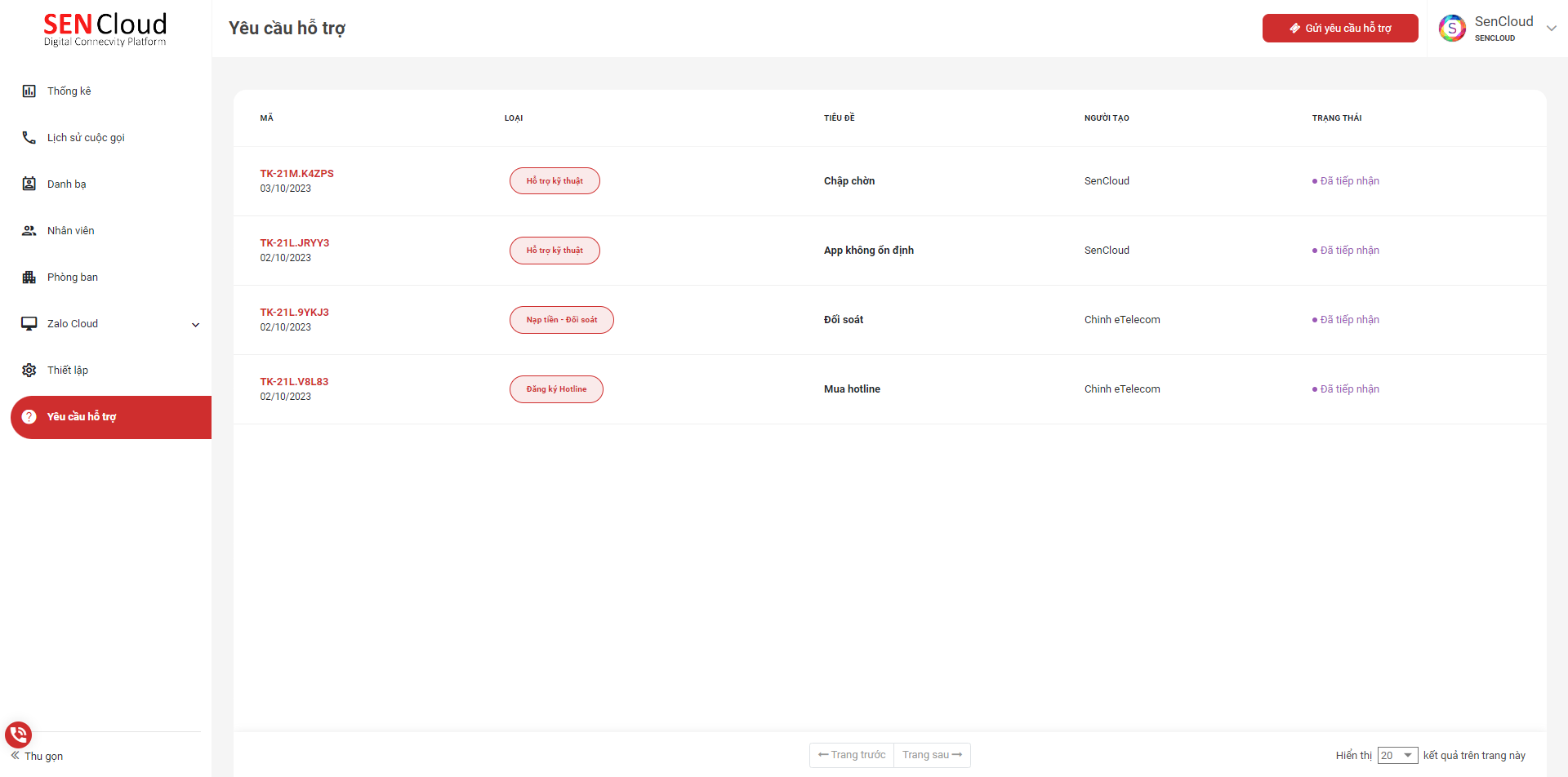
Task: Click the Phòng ban building icon
Action: click(x=29, y=277)
